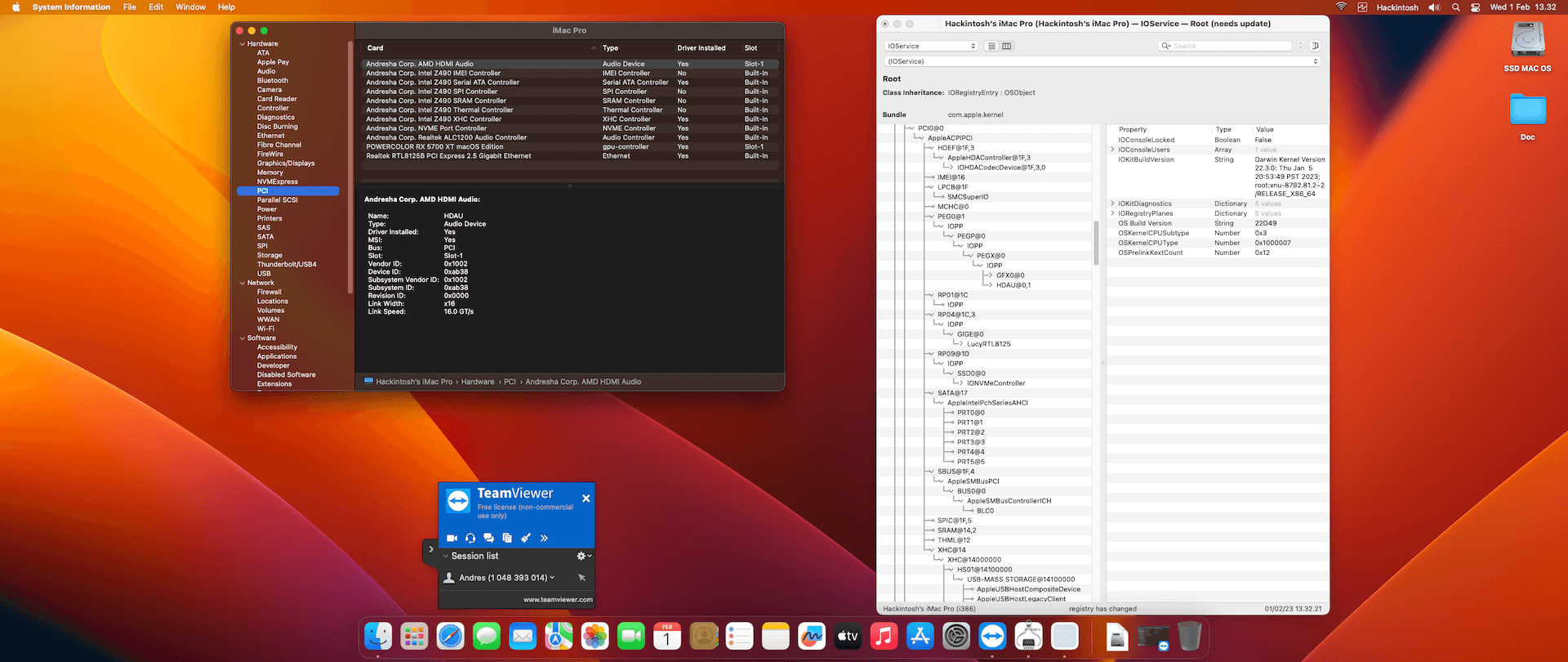Open the TeamViewer chat bubbles icon
1568x662 pixels.
coord(488,538)
